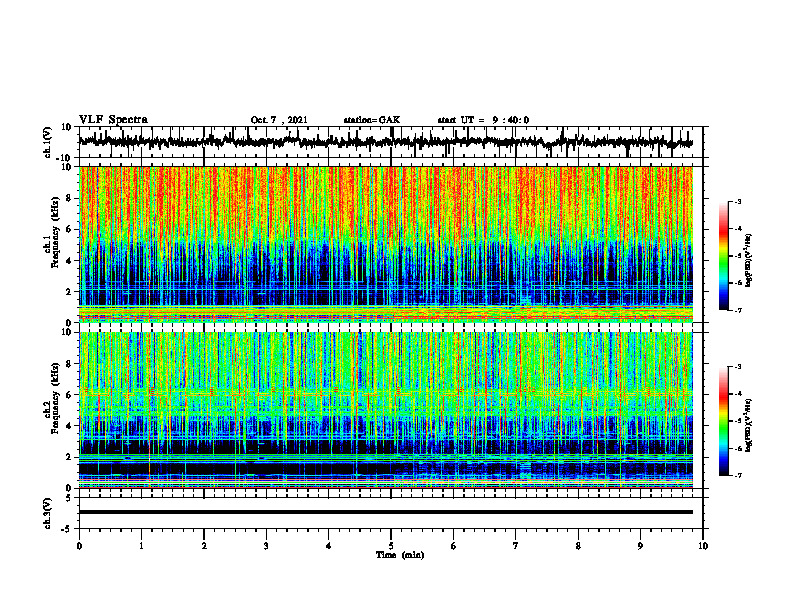
Task: Click inside the ch.1 spectrogram panel
Action: coord(385,244)
